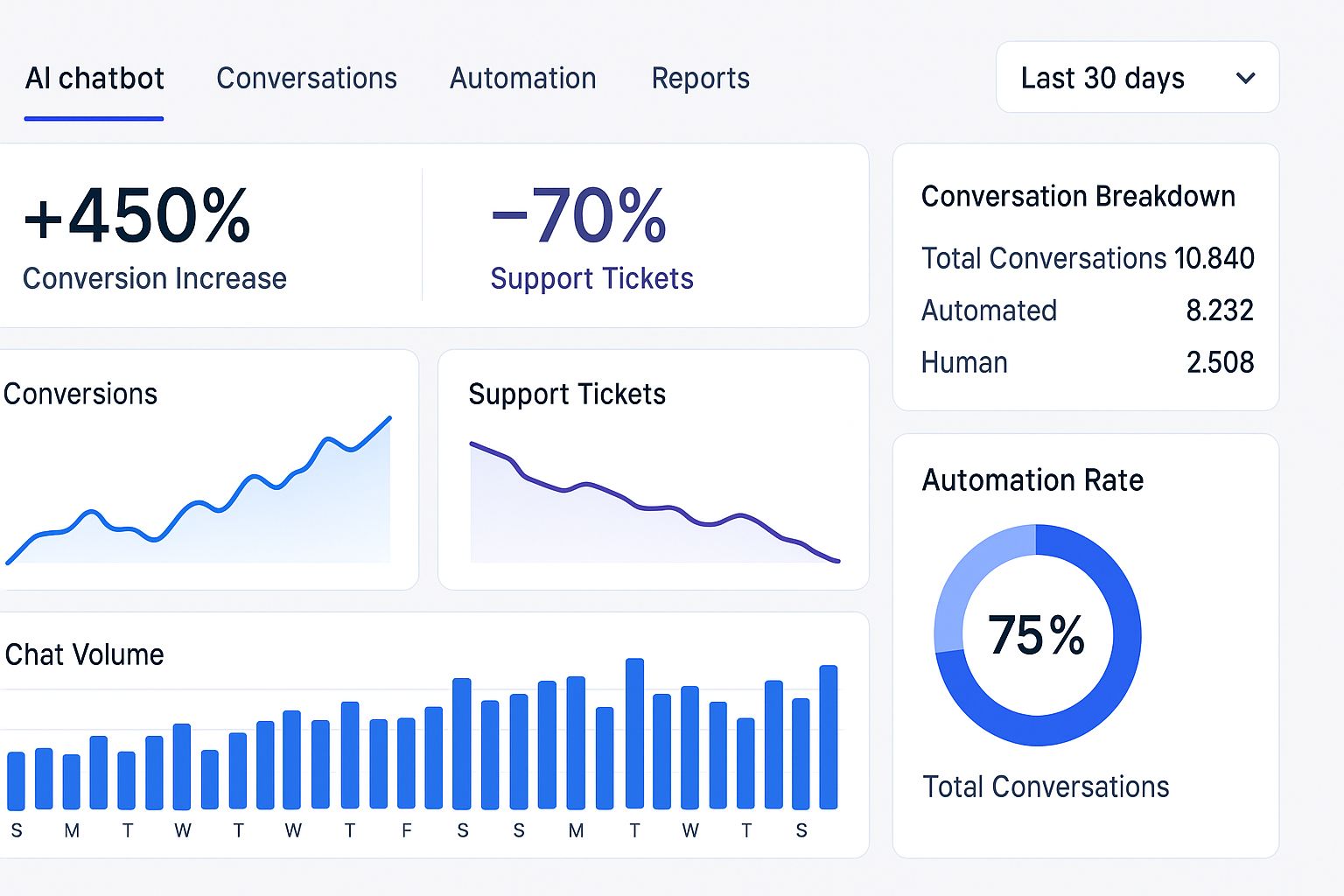Open the Conversations tab
The height and width of the screenshot is (896, 1344).
[x=306, y=79]
